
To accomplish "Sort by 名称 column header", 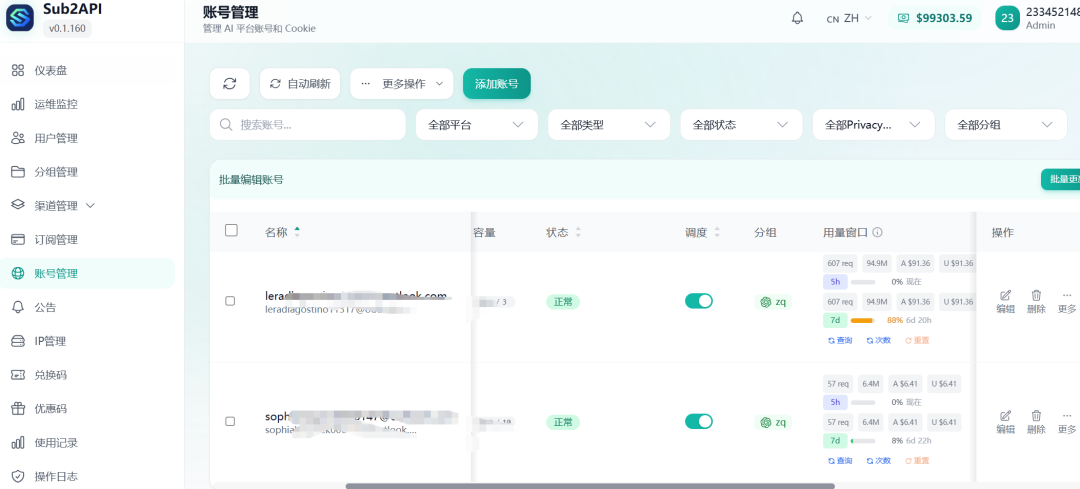I will click(x=282, y=232).
